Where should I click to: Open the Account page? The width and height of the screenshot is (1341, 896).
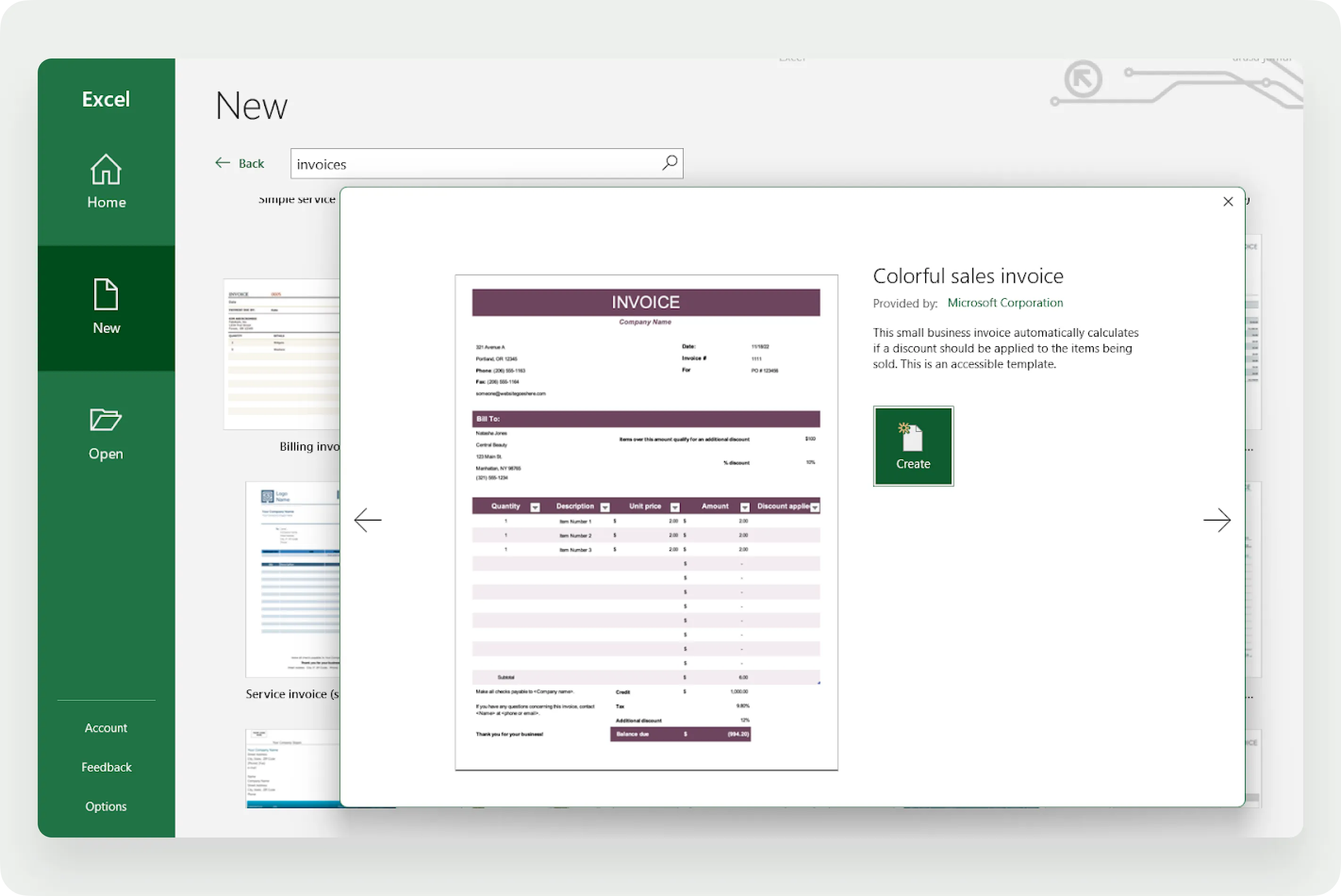pyautogui.click(x=106, y=728)
